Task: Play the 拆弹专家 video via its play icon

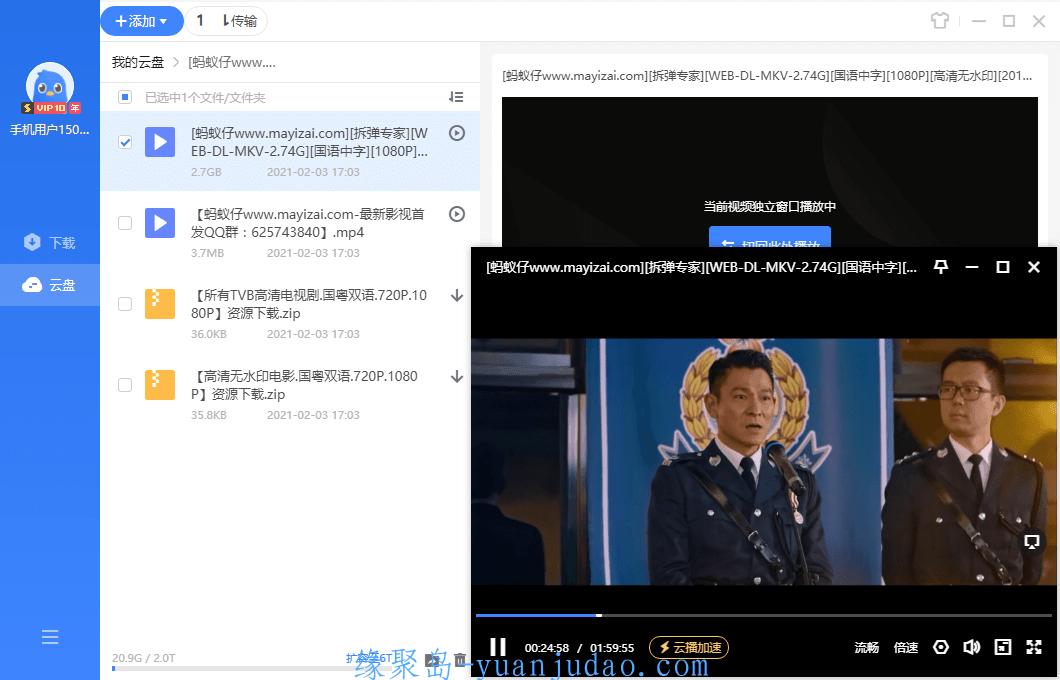Action: 457,133
